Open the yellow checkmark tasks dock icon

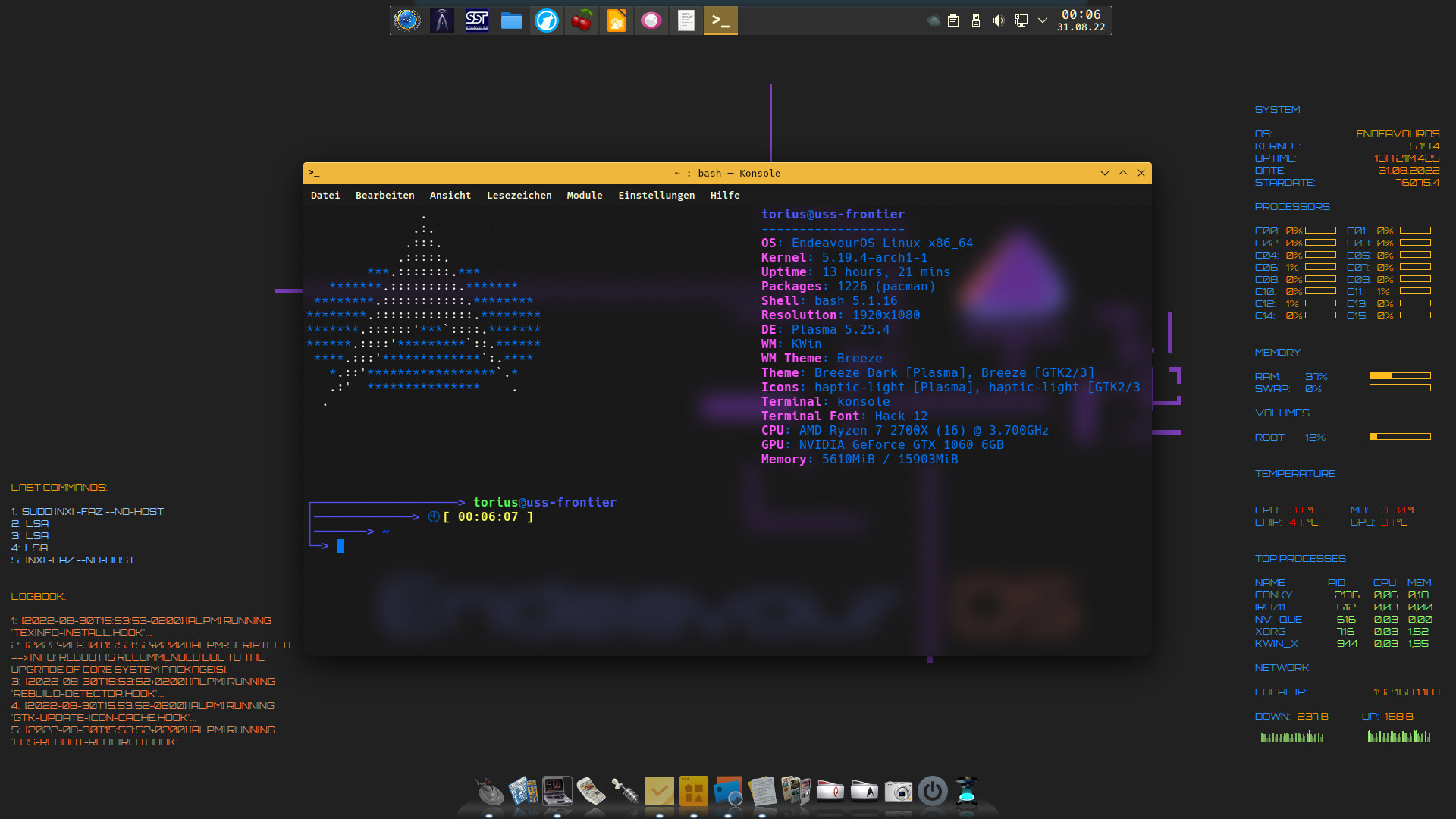[x=660, y=791]
